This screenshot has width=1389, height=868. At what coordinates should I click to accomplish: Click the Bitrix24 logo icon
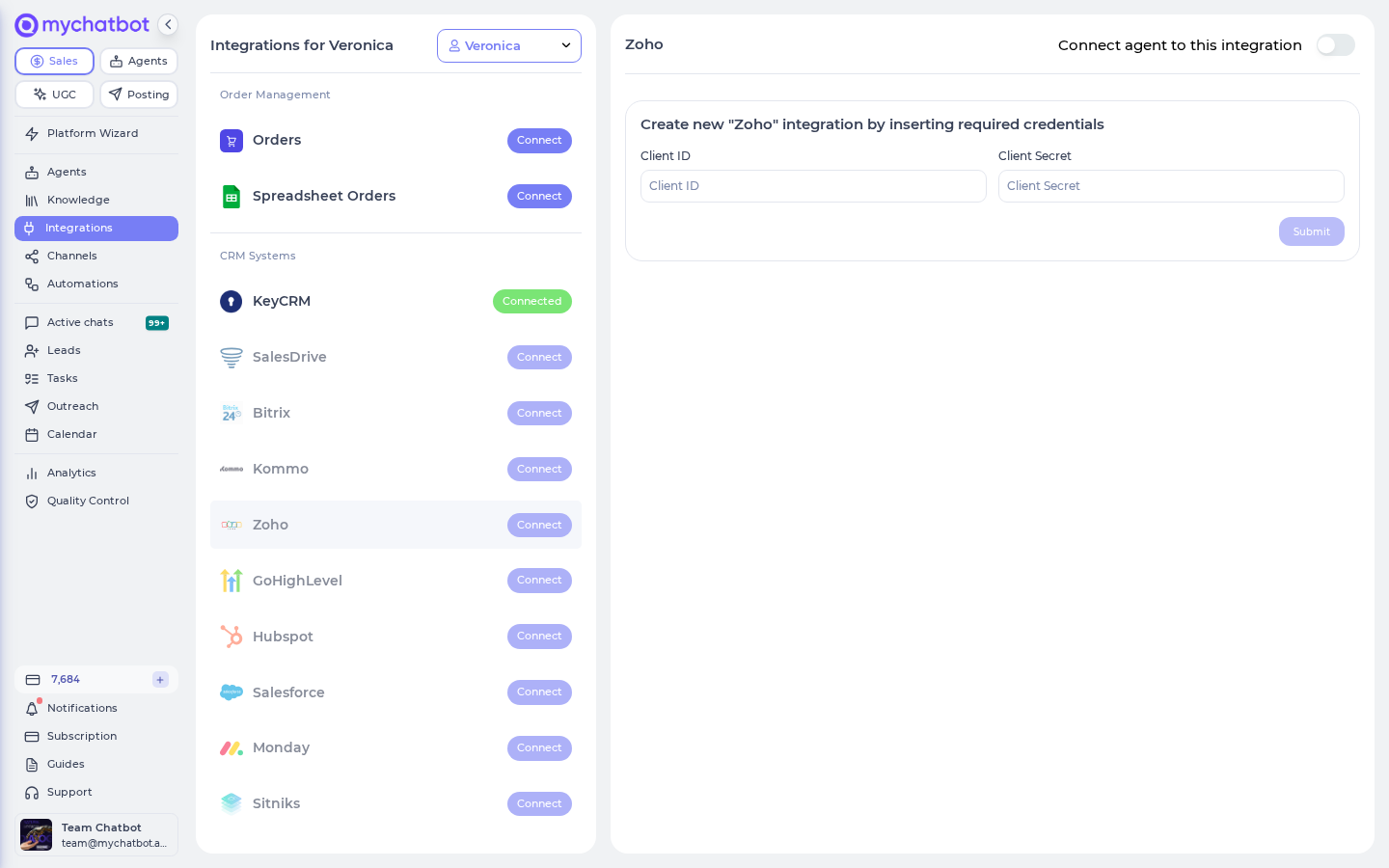pos(231,414)
